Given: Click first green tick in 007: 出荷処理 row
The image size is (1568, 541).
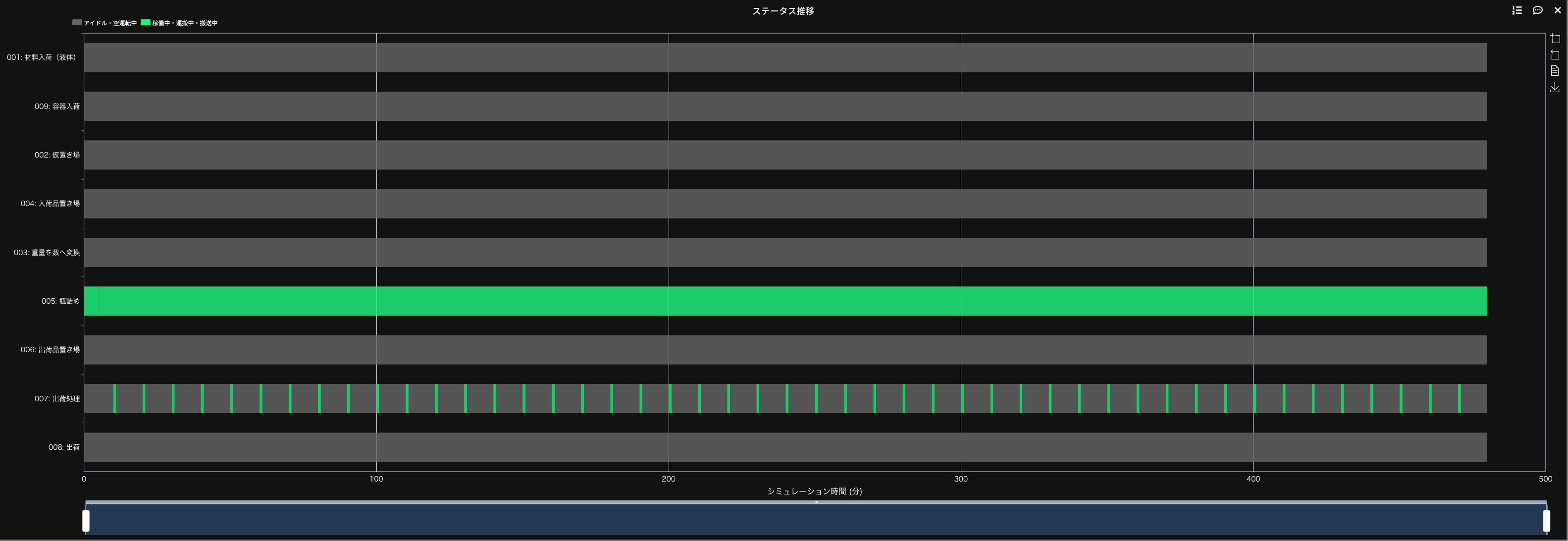Looking at the screenshot, I should click(114, 399).
